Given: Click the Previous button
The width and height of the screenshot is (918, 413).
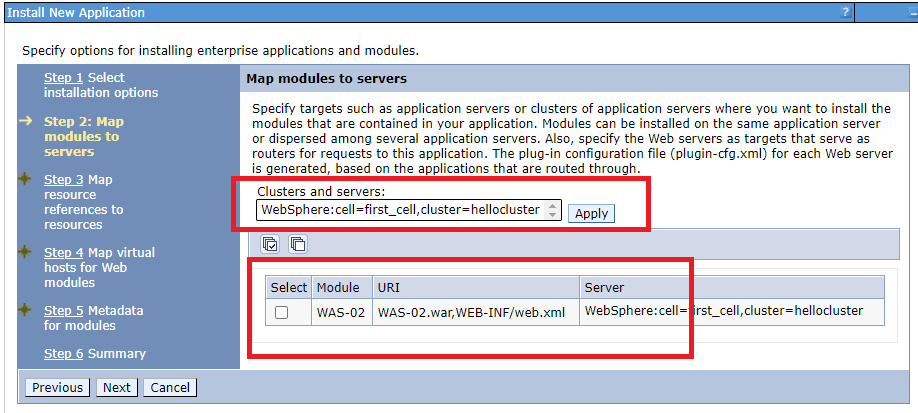Looking at the screenshot, I should [57, 387].
